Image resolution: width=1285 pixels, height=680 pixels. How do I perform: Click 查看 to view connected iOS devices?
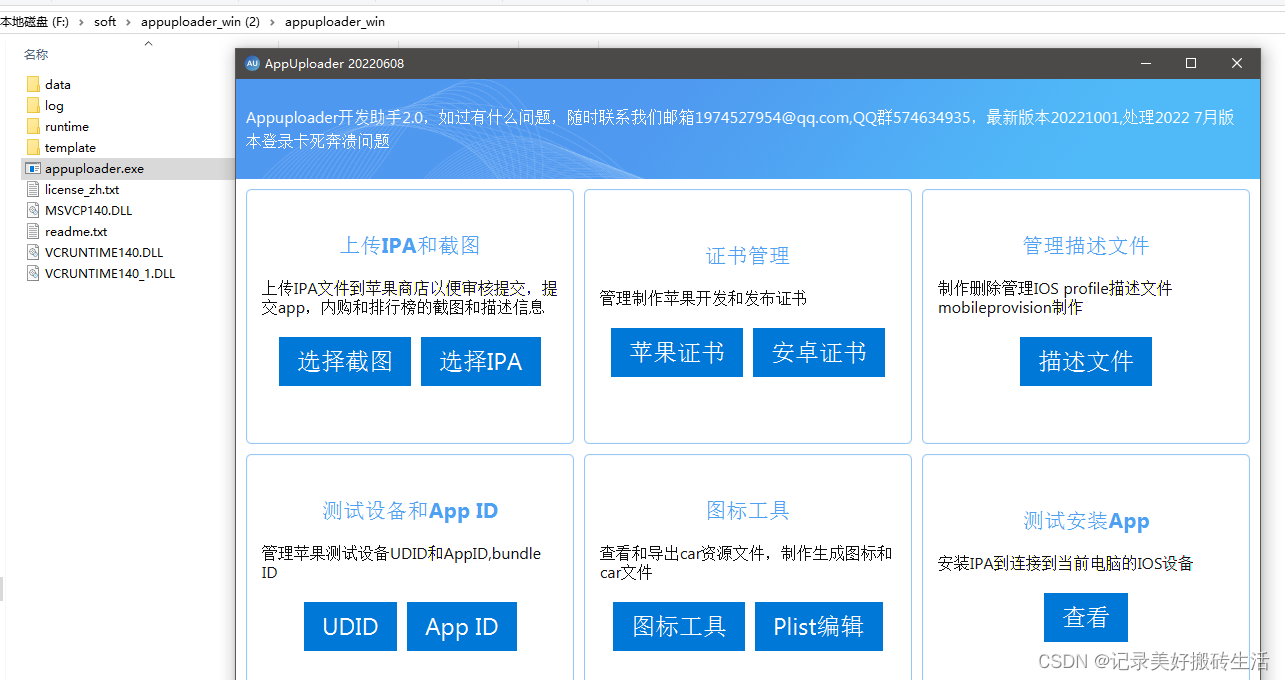point(1086,618)
